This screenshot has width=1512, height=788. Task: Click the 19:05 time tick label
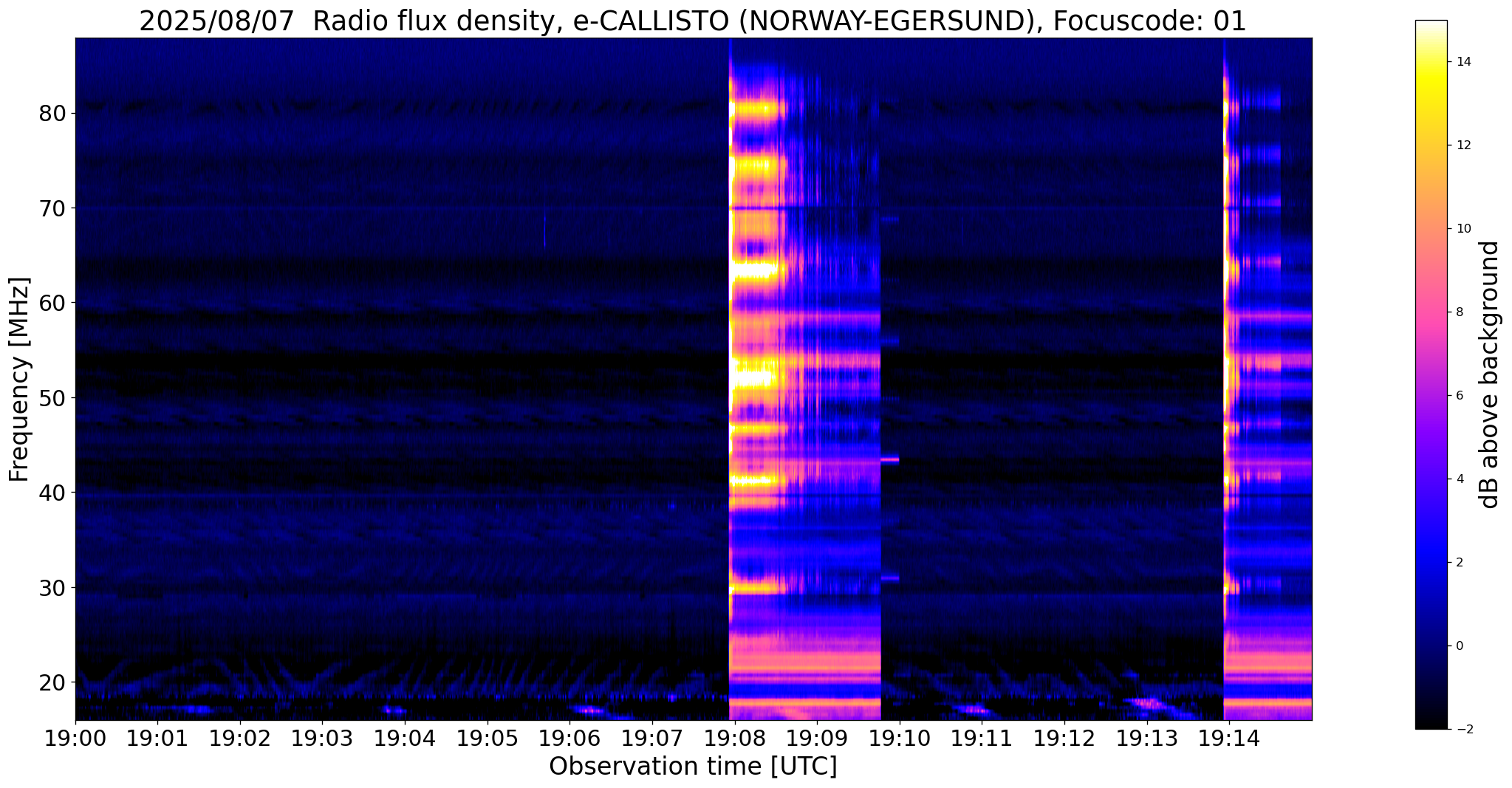[488, 738]
